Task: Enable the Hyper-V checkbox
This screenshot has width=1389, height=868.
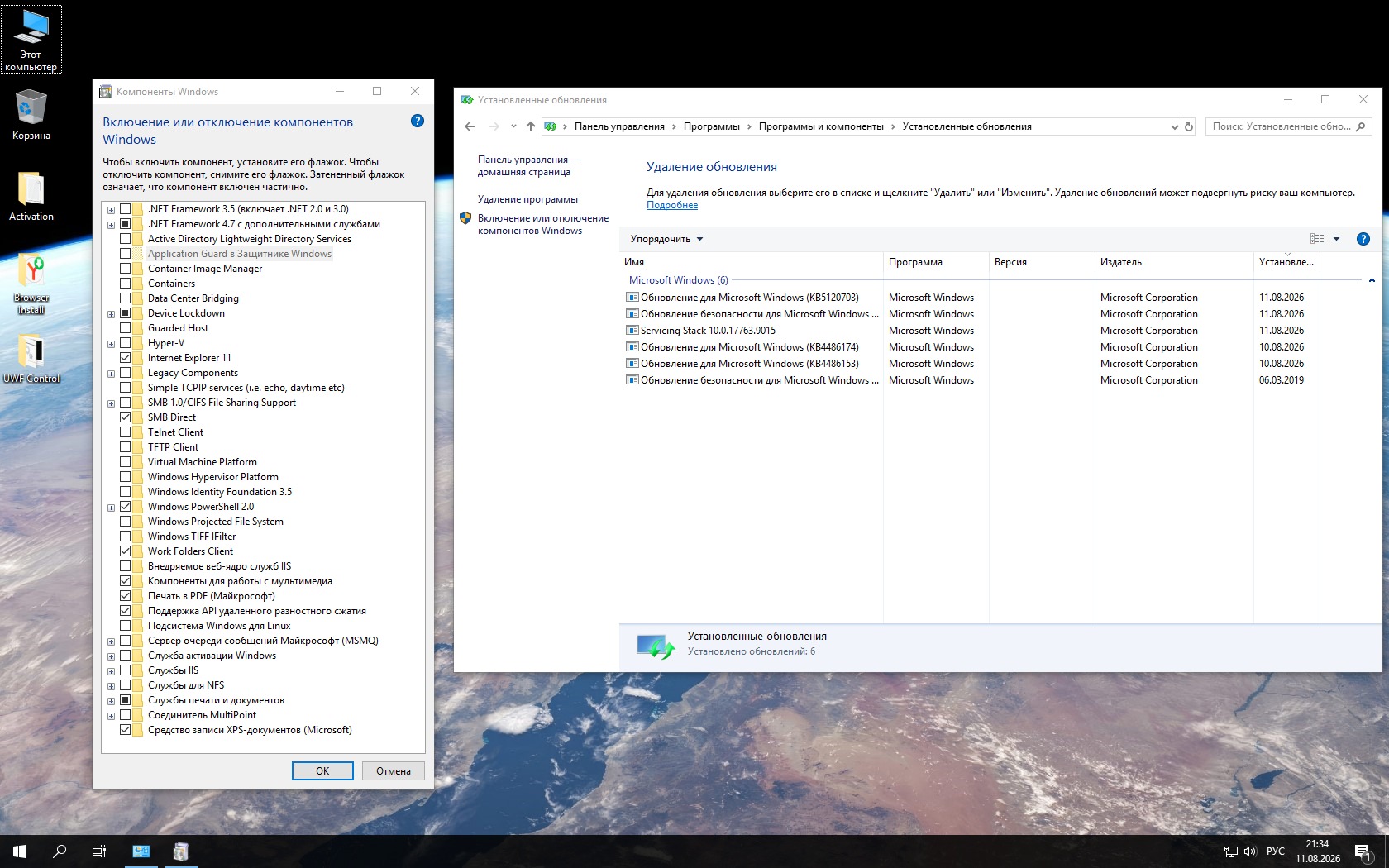Action: pyautogui.click(x=126, y=343)
